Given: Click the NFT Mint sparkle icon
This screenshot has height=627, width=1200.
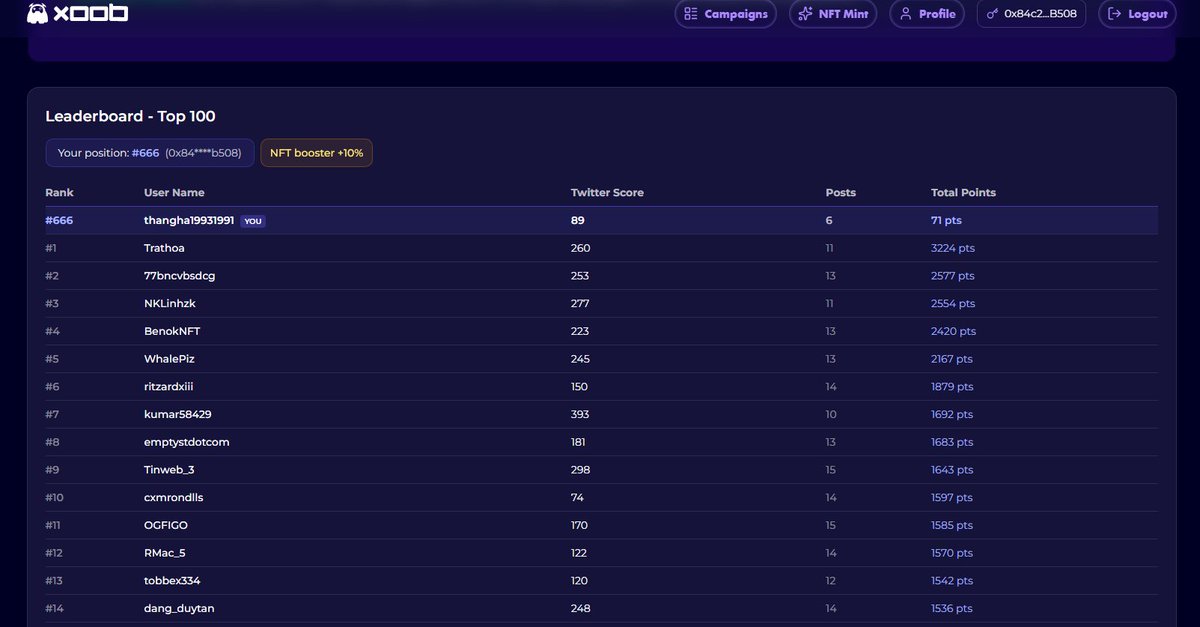Looking at the screenshot, I should (x=805, y=14).
